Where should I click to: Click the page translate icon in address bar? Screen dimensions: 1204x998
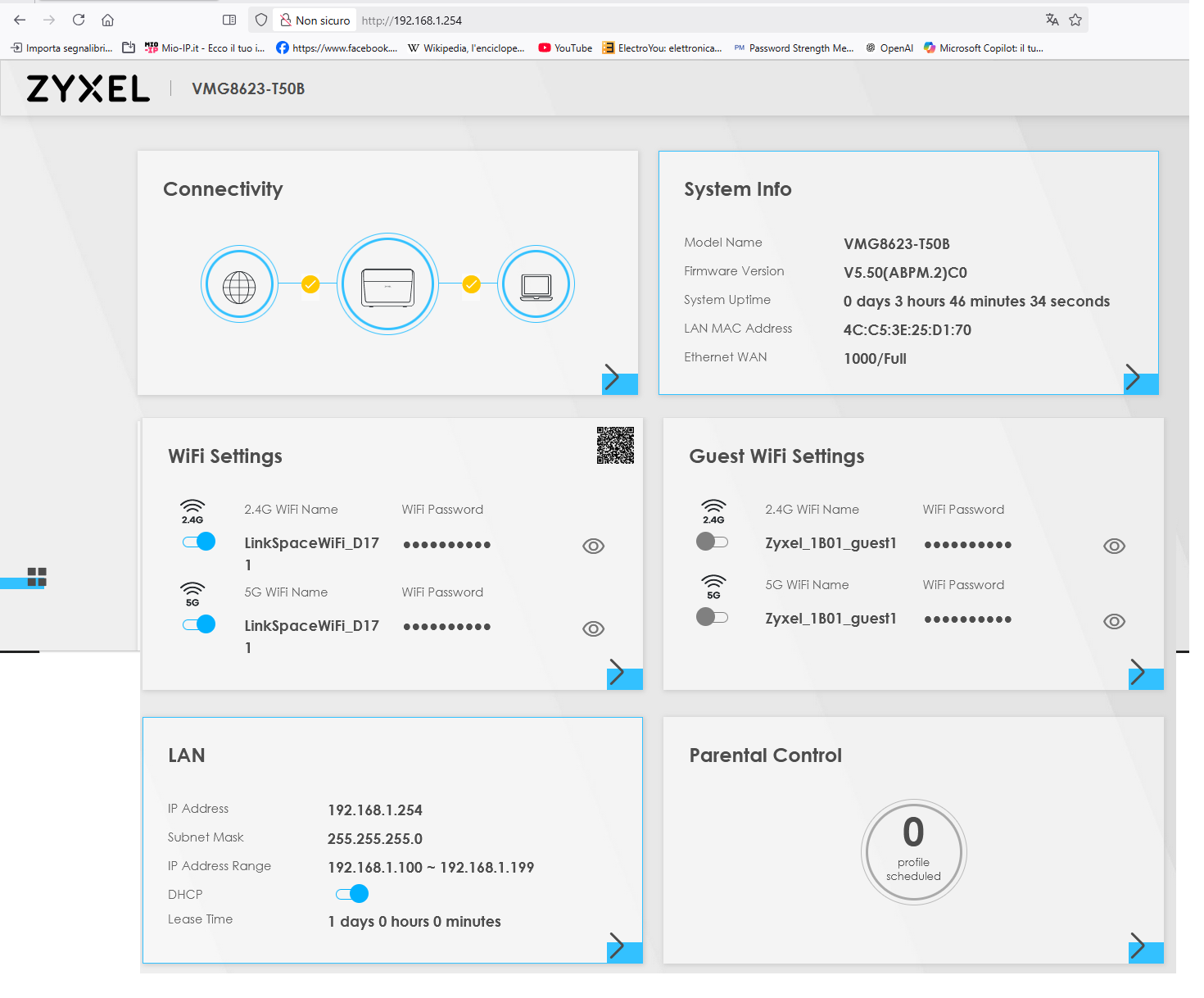pos(1052,20)
